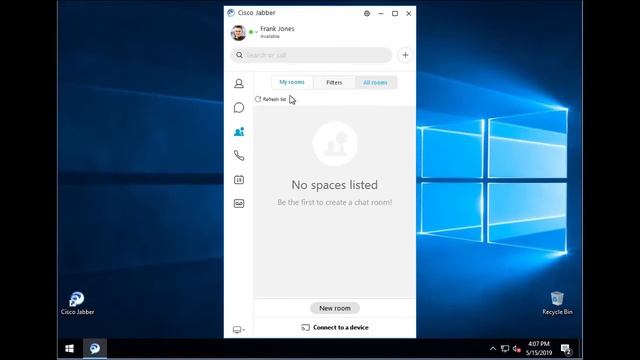Screen dimensions: 640x360
Task: Open the Action Center notifications icon
Action: point(566,349)
